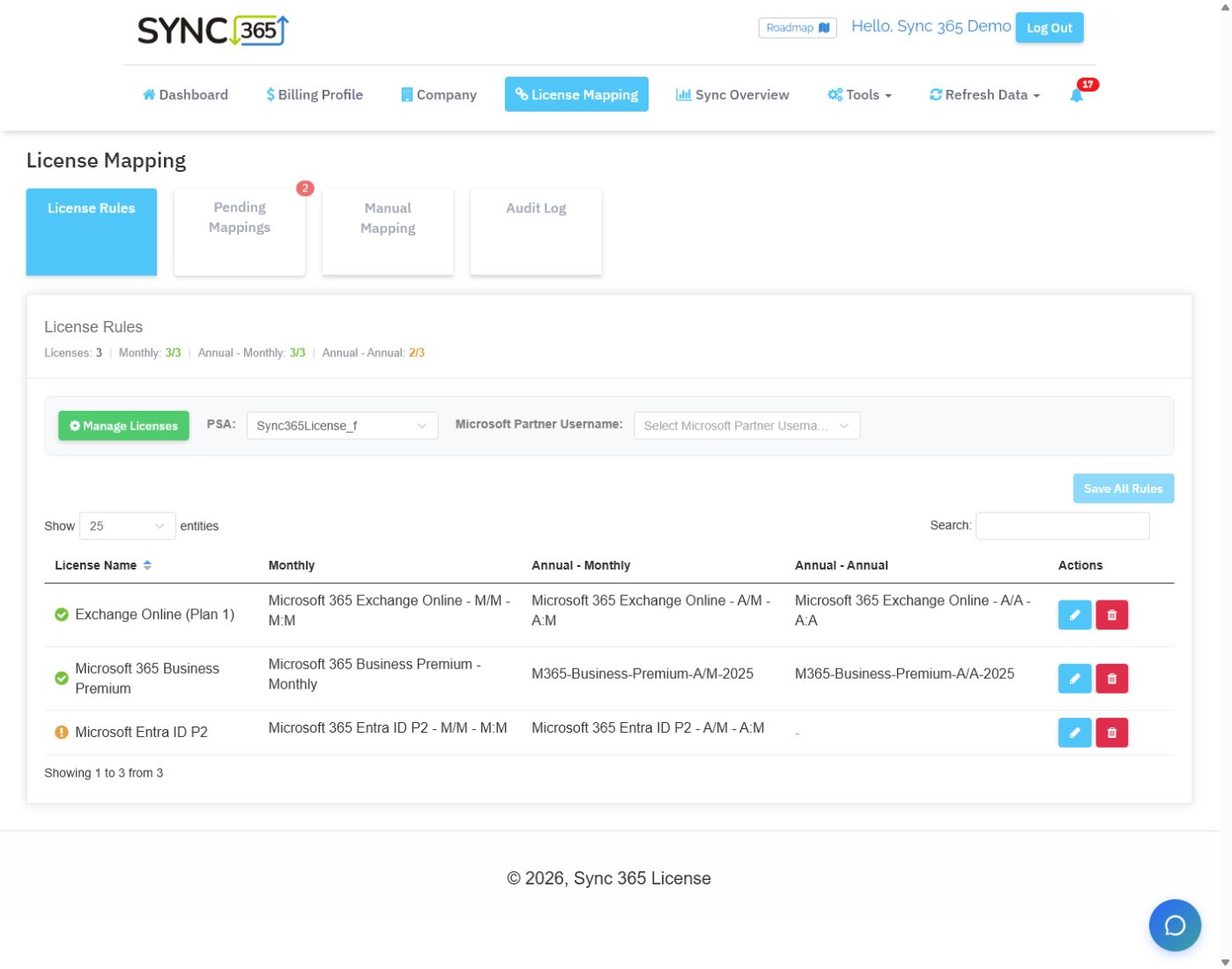Image resolution: width=1232 pixels, height=969 pixels.
Task: Click orange warning icon for Entra ID P2
Action: coord(62,732)
